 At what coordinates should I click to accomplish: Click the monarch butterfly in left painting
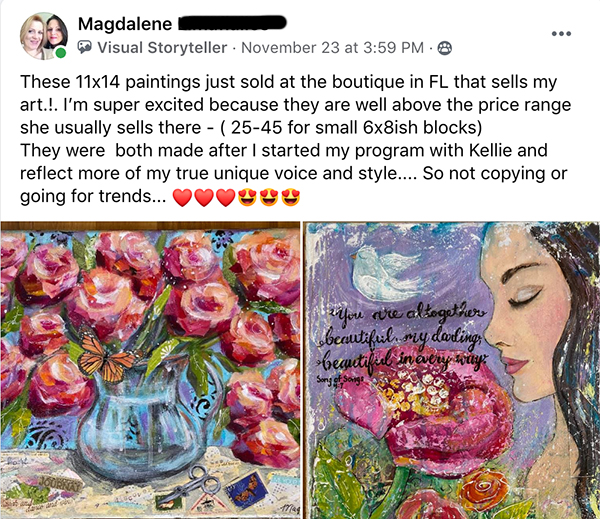[x=104, y=358]
